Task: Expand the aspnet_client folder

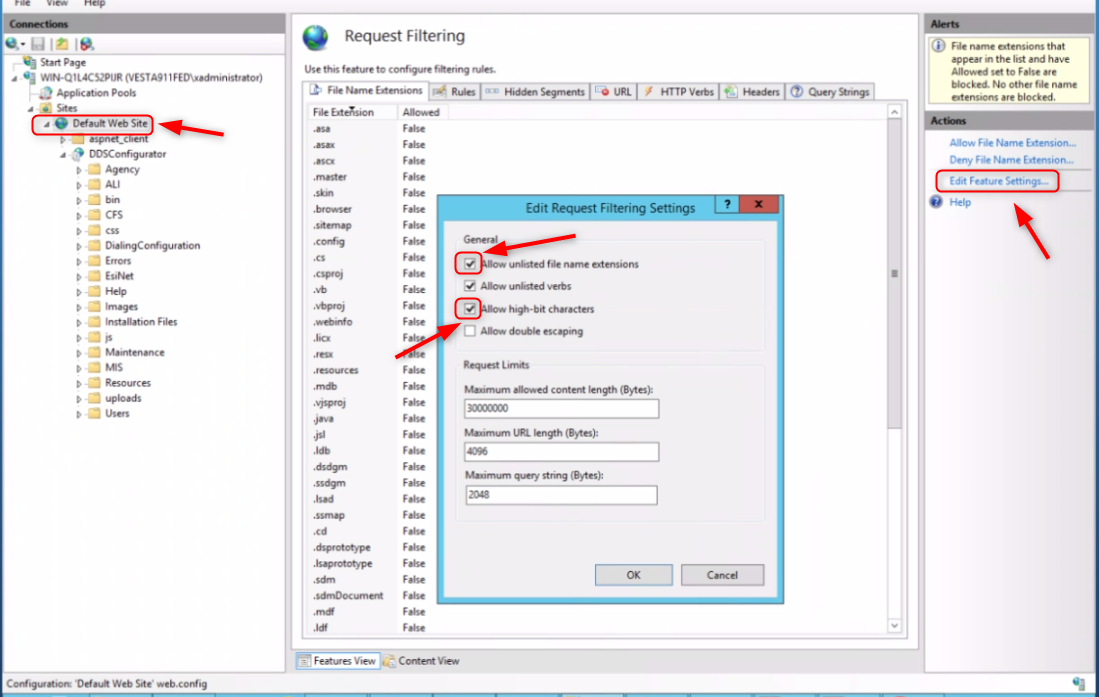Action: pyautogui.click(x=62, y=140)
